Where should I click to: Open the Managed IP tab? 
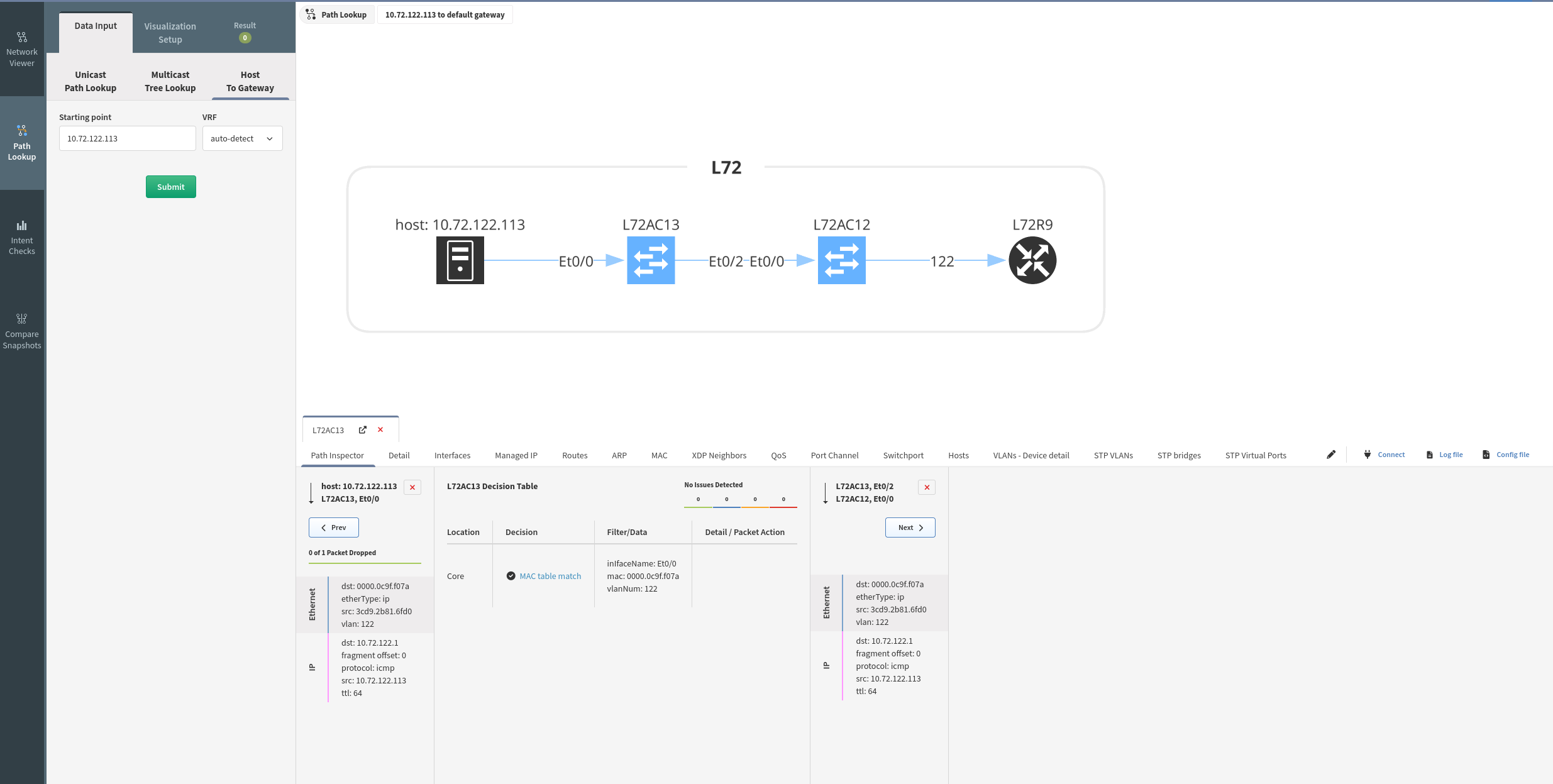(x=516, y=455)
